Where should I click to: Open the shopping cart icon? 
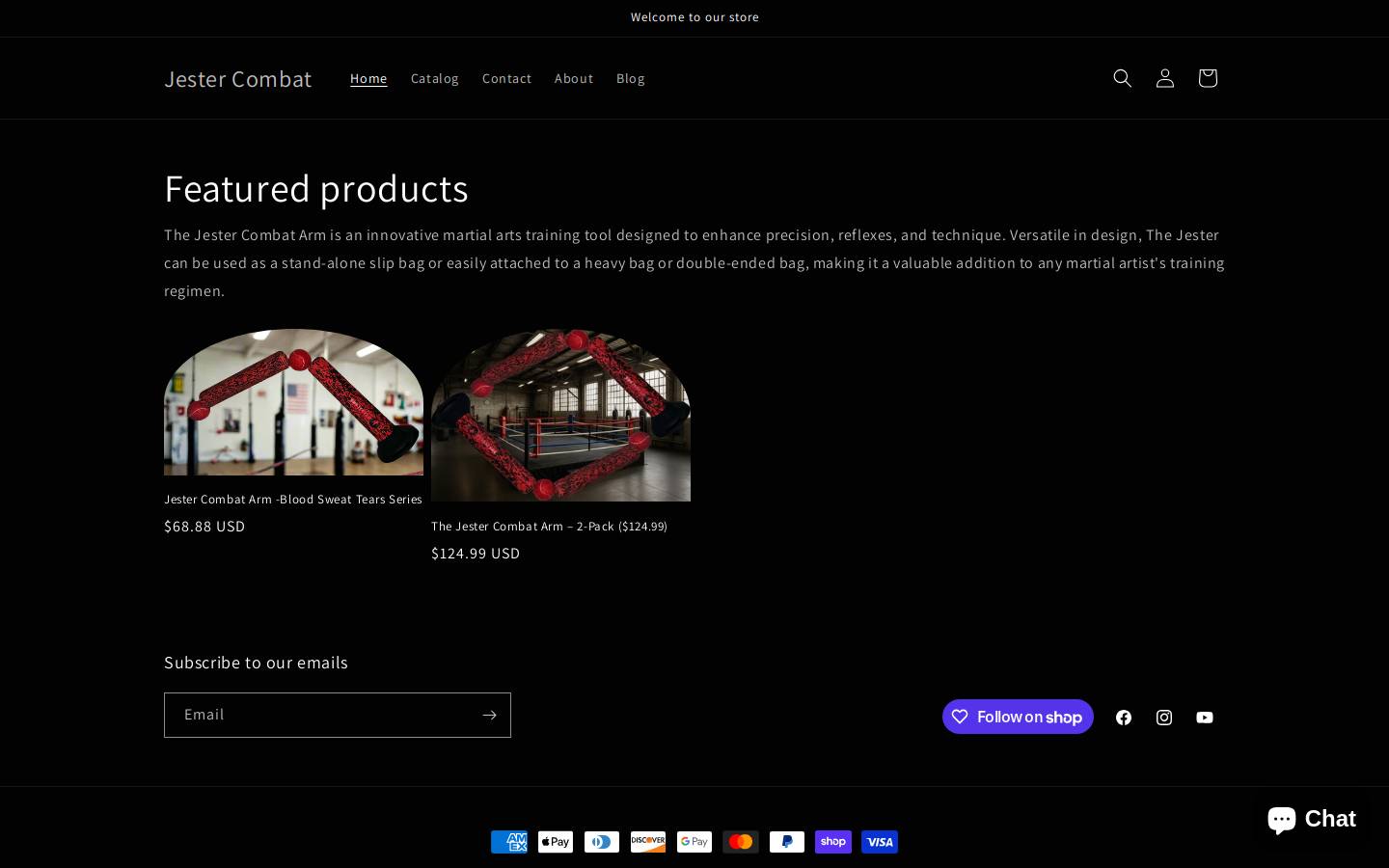point(1207,78)
